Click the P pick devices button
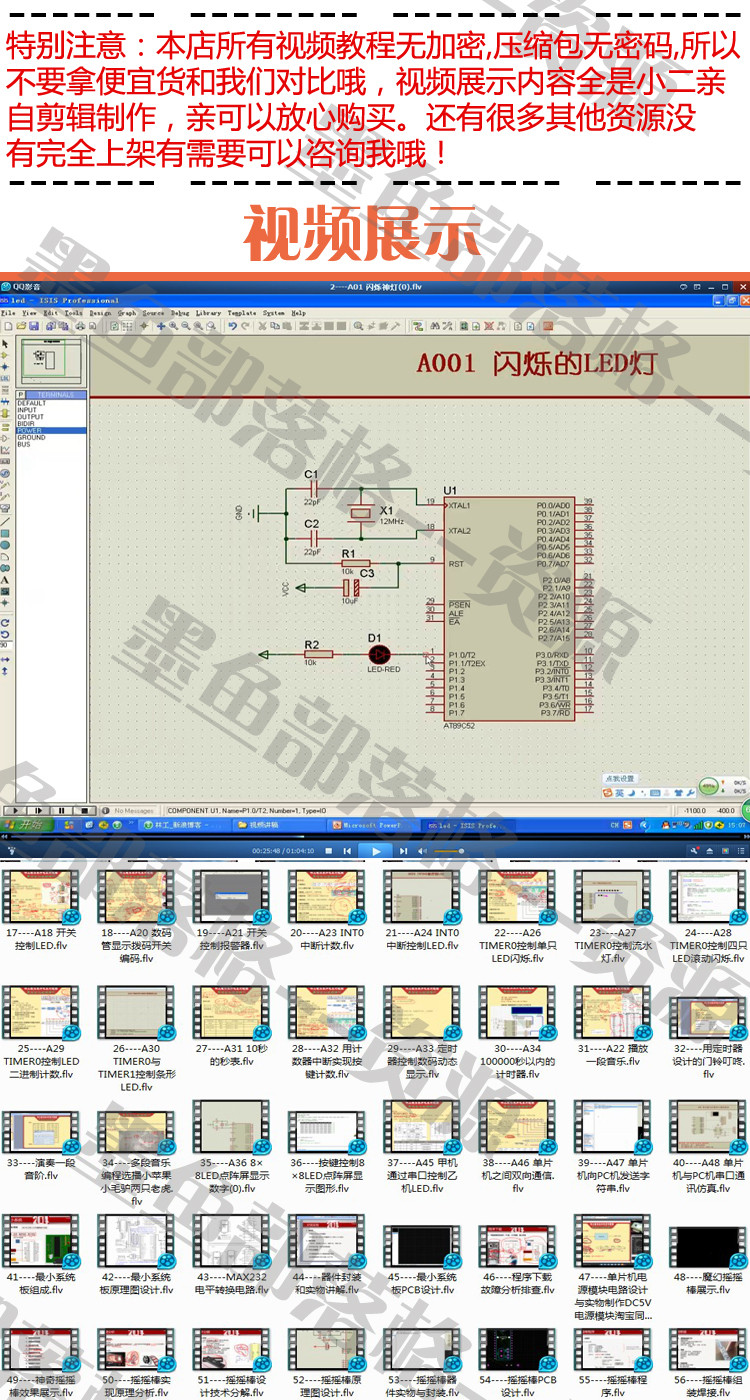 tap(20, 395)
